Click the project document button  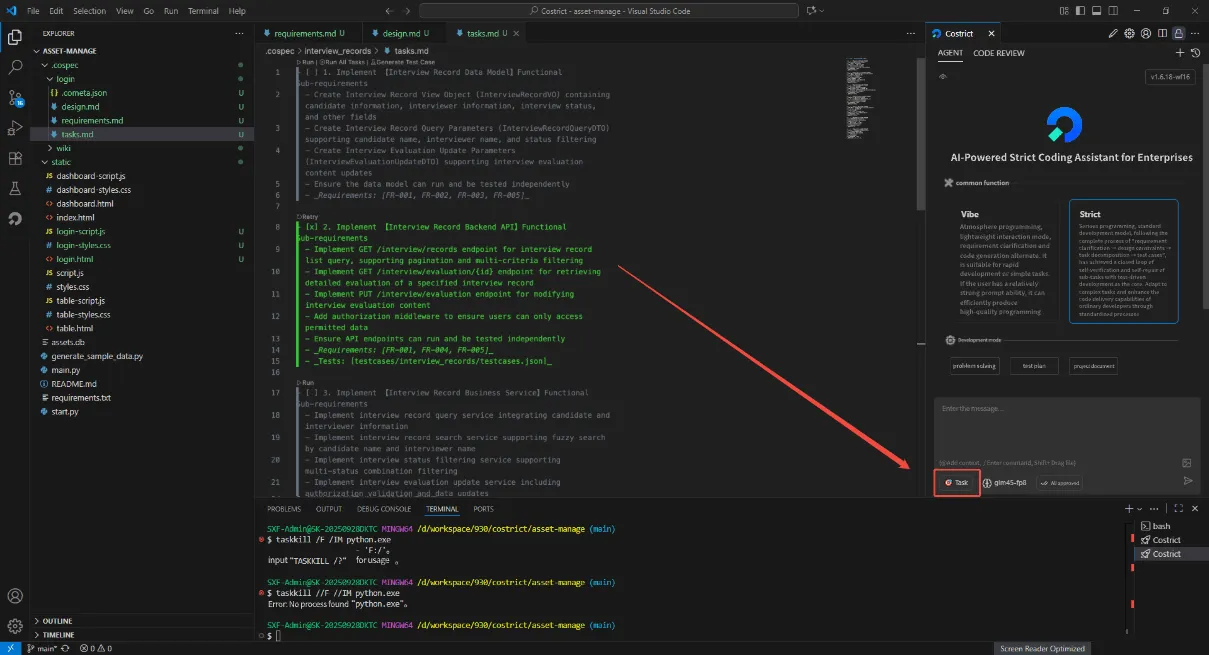pos(1094,366)
